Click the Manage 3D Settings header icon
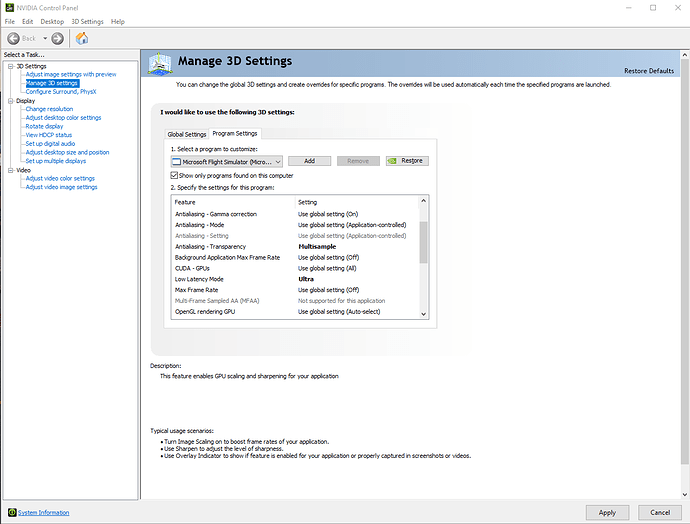690x524 pixels. click(x=160, y=63)
